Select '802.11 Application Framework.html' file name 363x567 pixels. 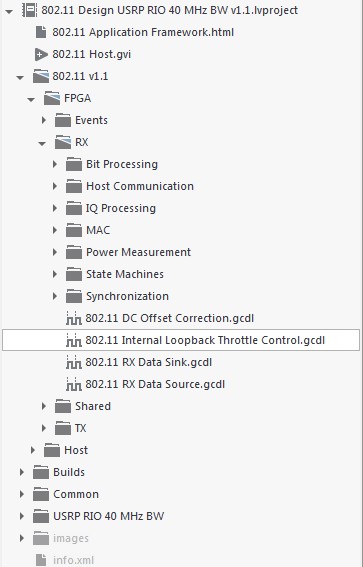coord(143,32)
